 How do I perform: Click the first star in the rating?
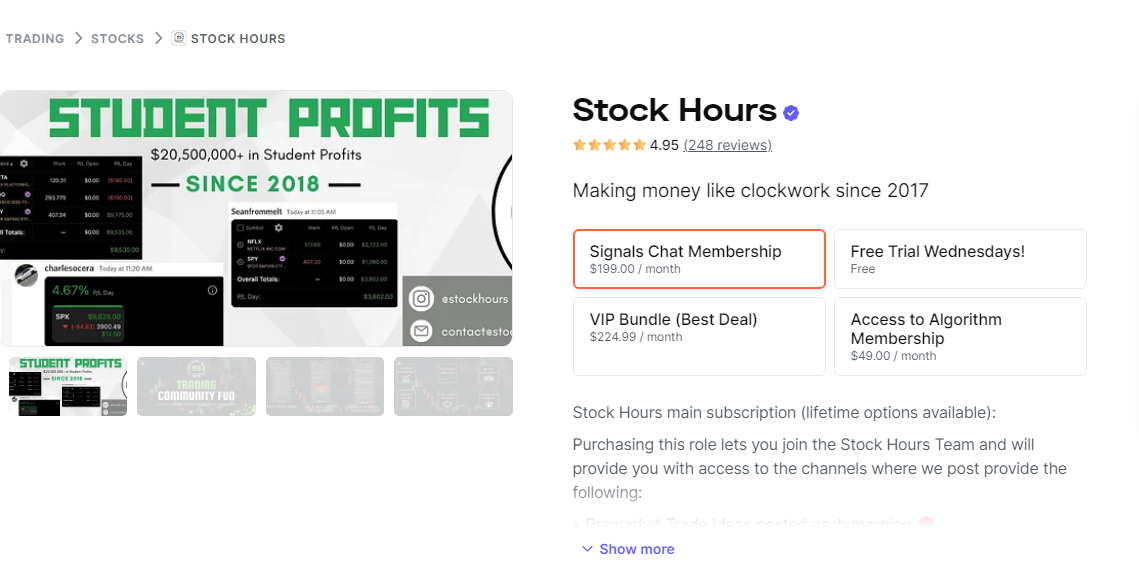[x=578, y=144]
